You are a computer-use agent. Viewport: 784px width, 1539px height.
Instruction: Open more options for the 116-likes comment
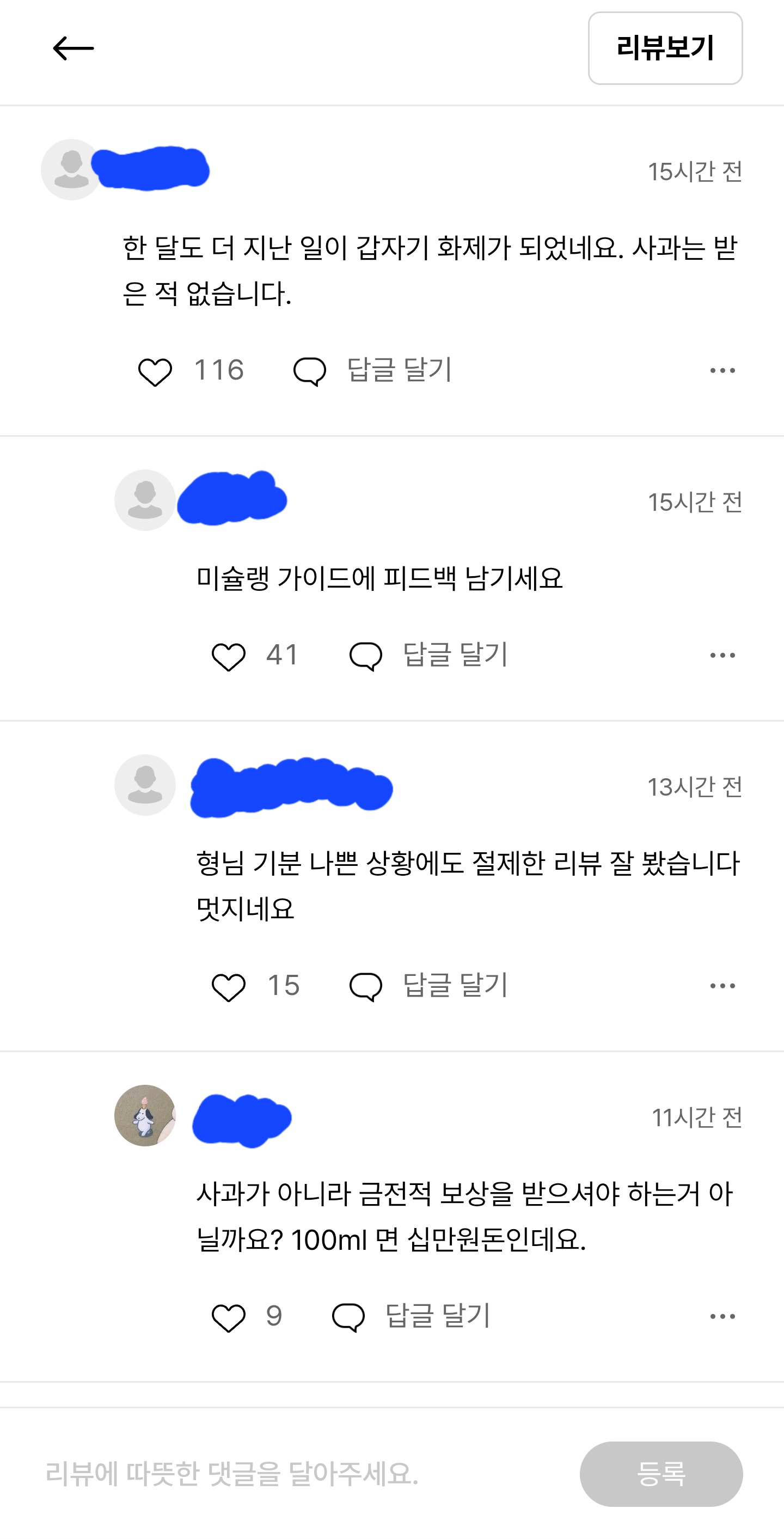(x=722, y=370)
